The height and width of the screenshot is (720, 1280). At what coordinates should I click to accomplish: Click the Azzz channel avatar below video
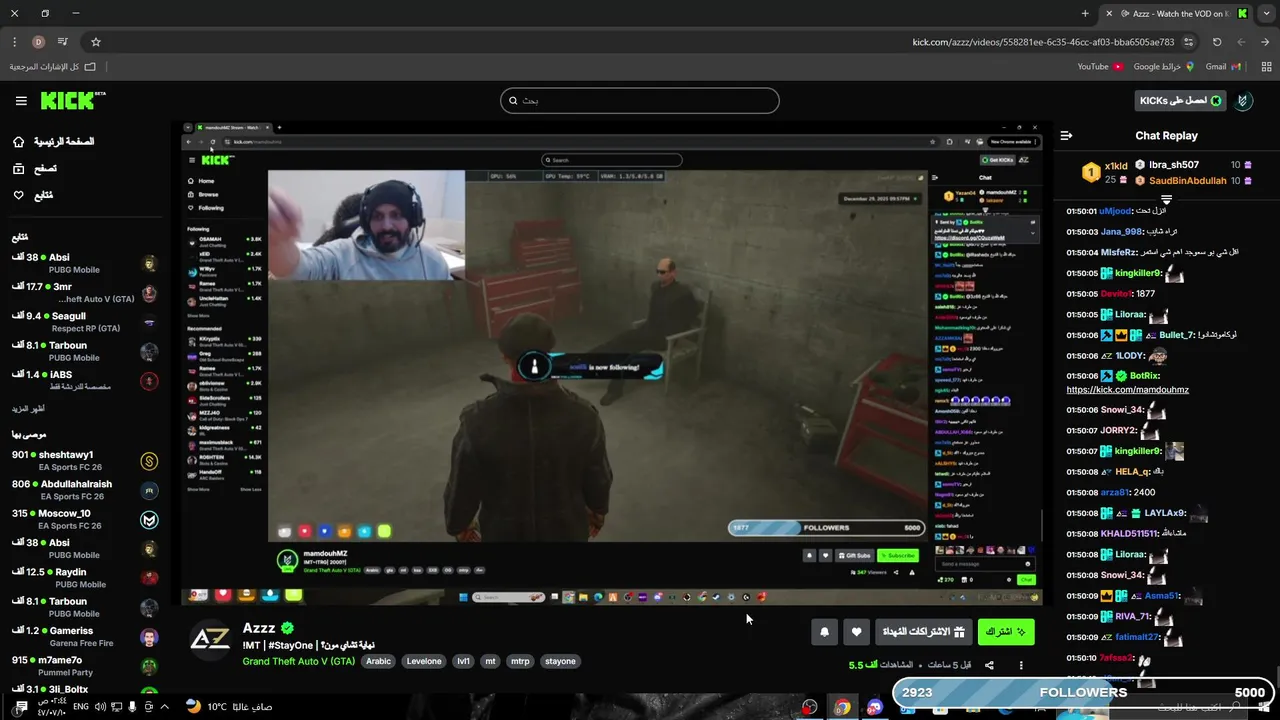pyautogui.click(x=211, y=641)
